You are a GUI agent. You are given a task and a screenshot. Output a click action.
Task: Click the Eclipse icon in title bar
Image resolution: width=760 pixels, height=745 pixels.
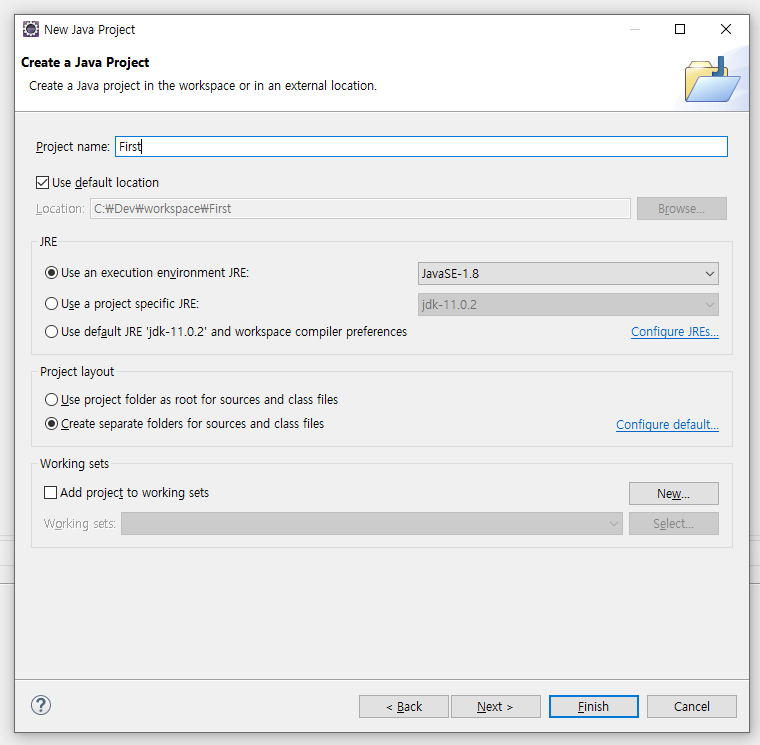[x=31, y=29]
